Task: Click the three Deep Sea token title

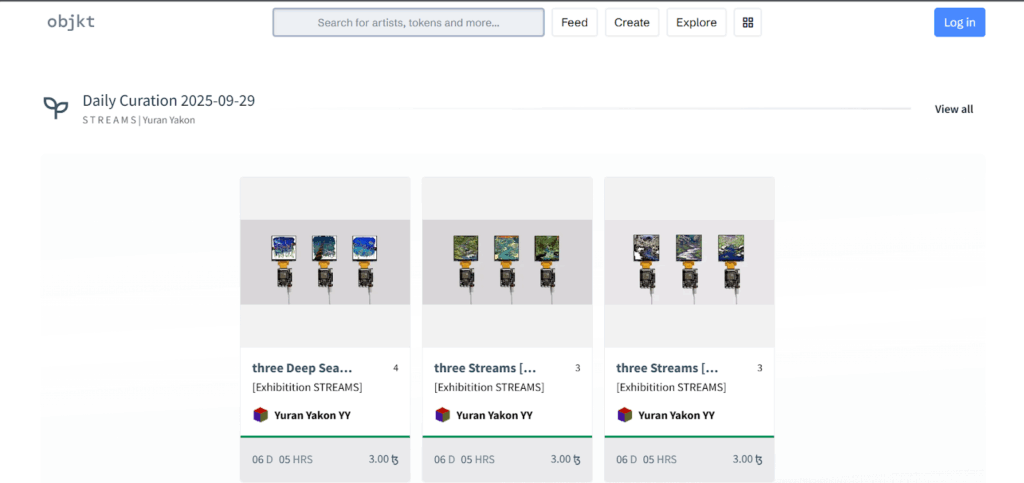Action: (302, 368)
